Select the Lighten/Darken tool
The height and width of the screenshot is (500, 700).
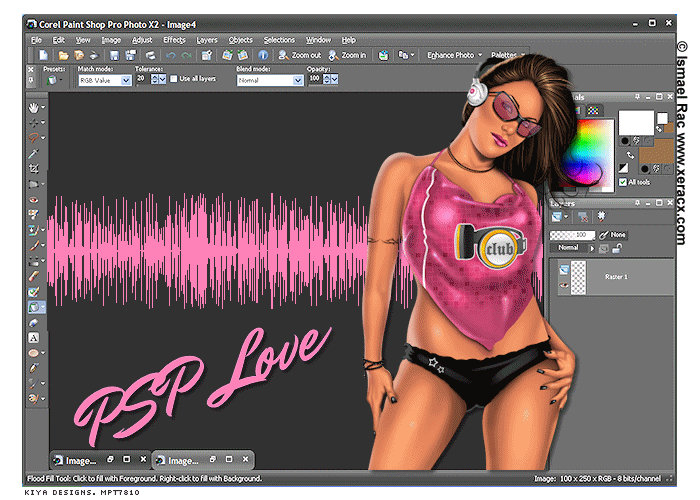(33, 261)
